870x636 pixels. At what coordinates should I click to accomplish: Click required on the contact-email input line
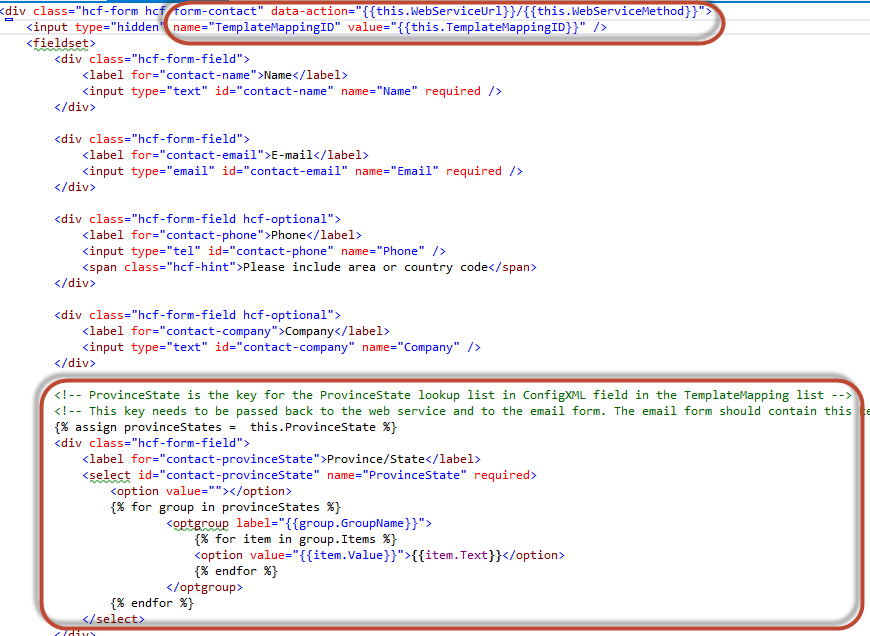tap(474, 171)
